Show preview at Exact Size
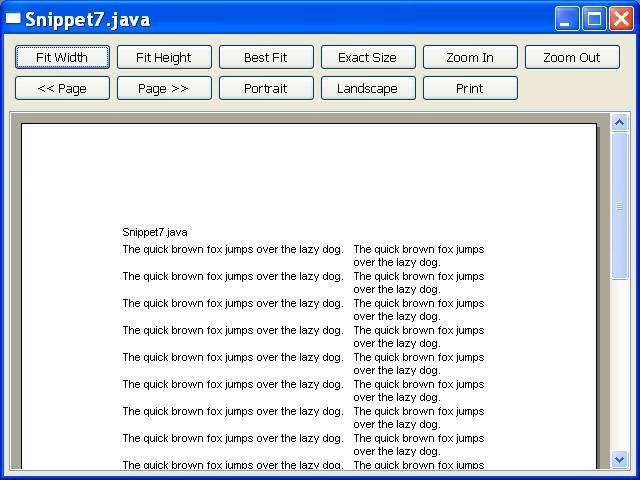 coord(368,57)
